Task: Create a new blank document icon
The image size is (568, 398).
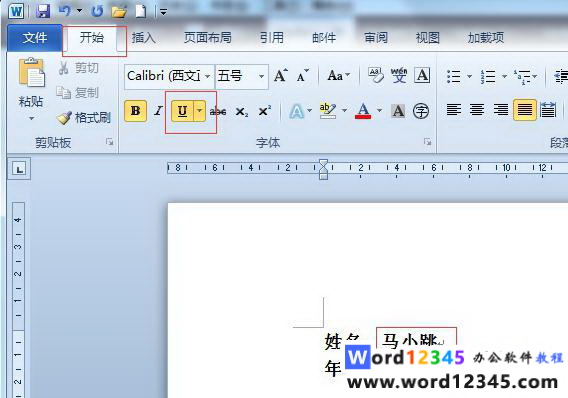Action: [x=141, y=11]
